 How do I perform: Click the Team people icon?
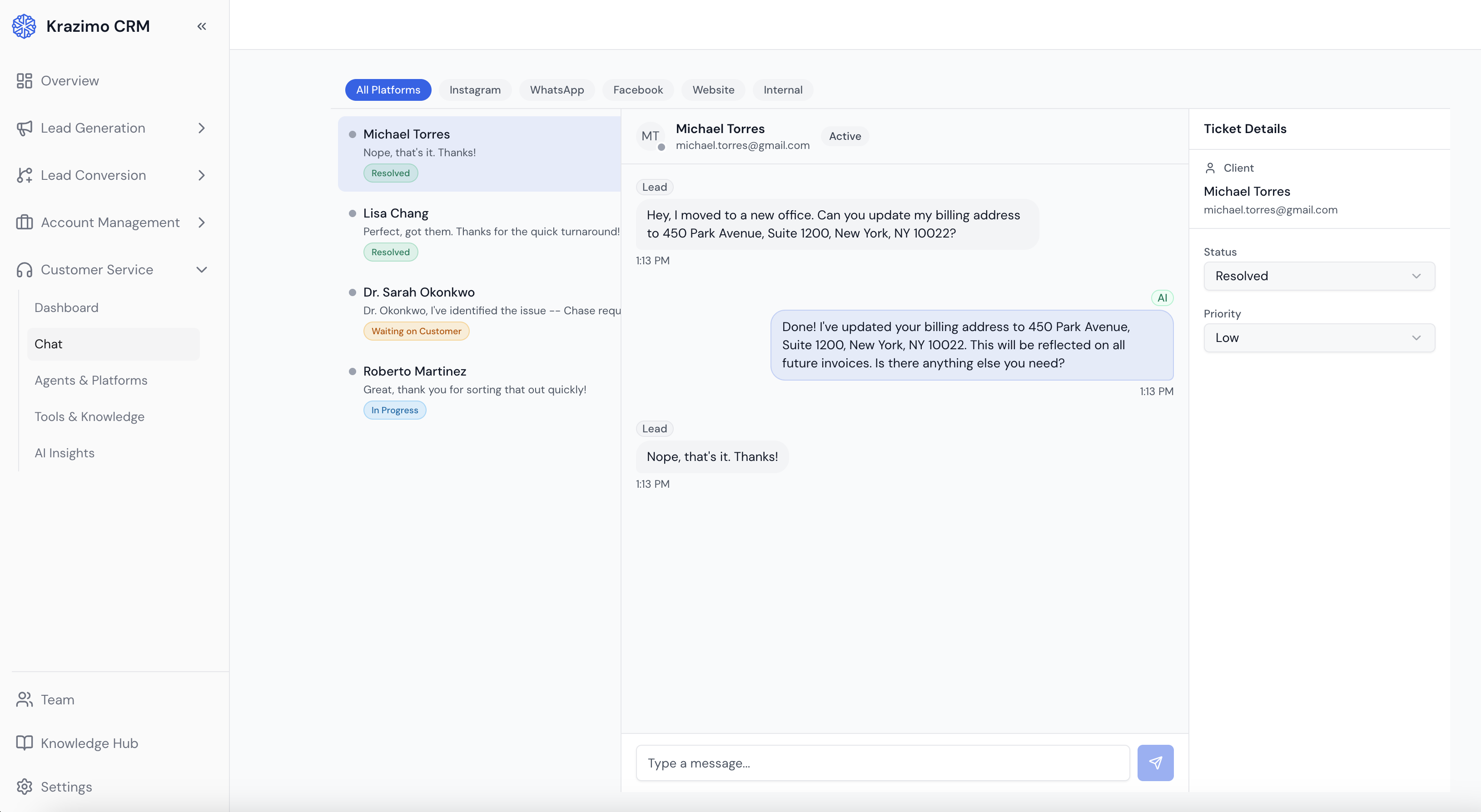pos(24,699)
